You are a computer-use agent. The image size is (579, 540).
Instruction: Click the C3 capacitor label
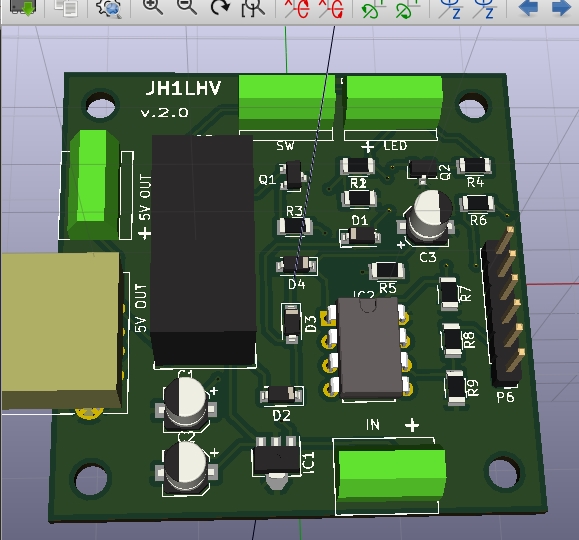click(428, 257)
